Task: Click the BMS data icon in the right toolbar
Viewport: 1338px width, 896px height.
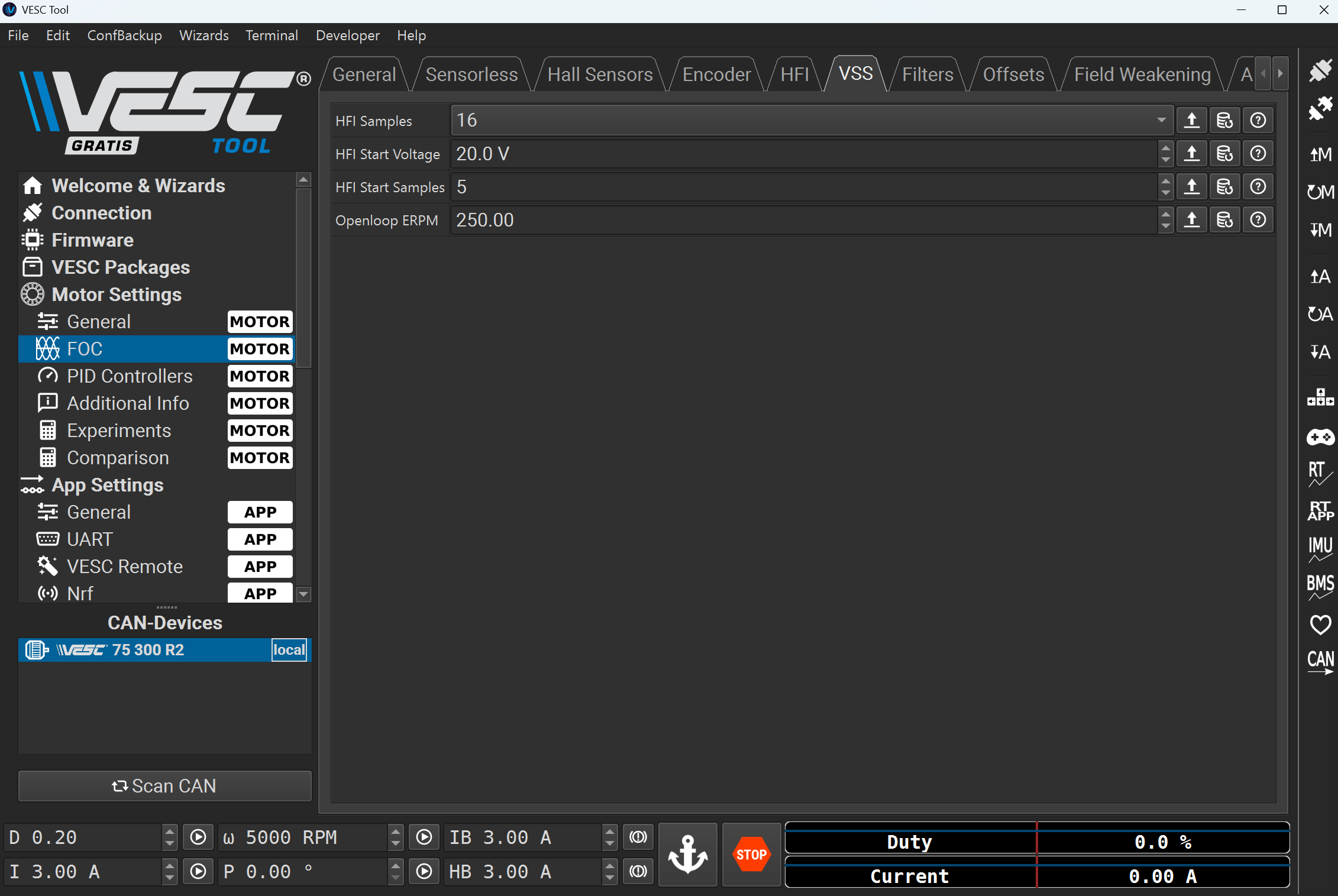Action: (1320, 587)
